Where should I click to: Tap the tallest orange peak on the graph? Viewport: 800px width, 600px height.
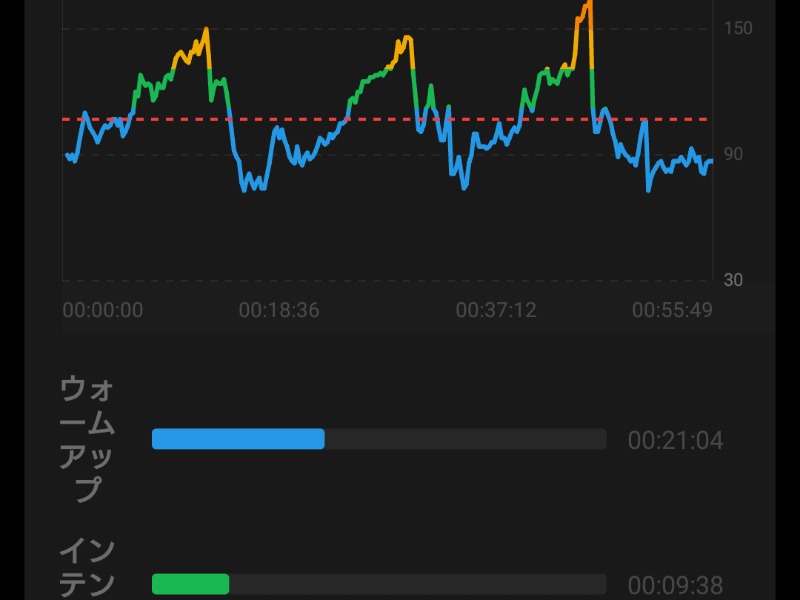coord(586,8)
